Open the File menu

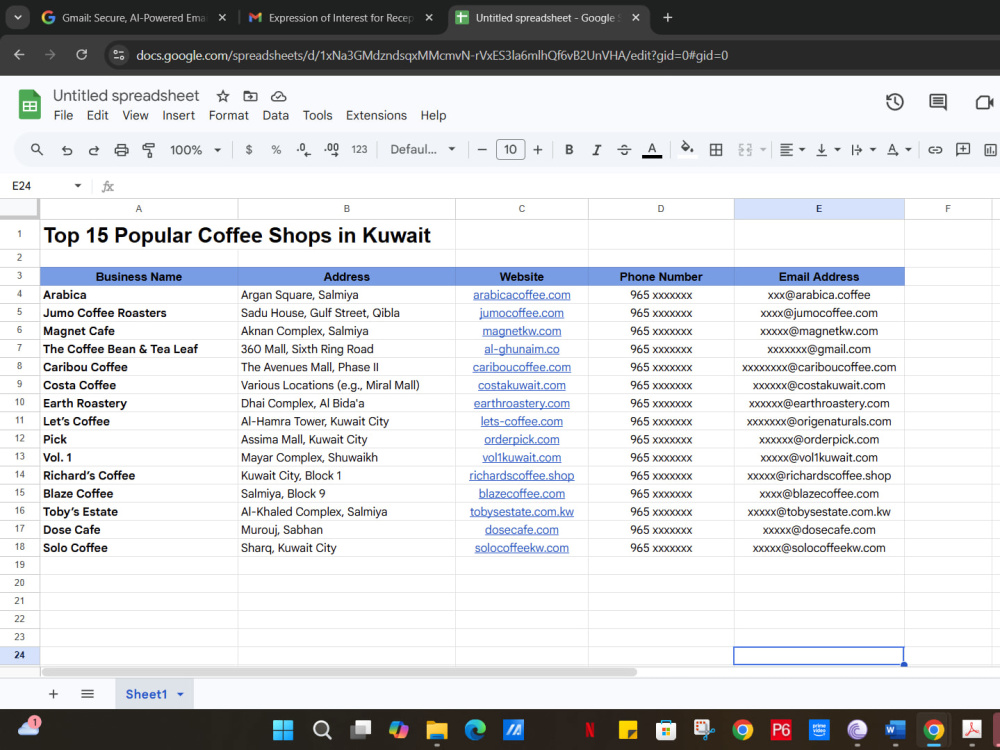pos(63,115)
